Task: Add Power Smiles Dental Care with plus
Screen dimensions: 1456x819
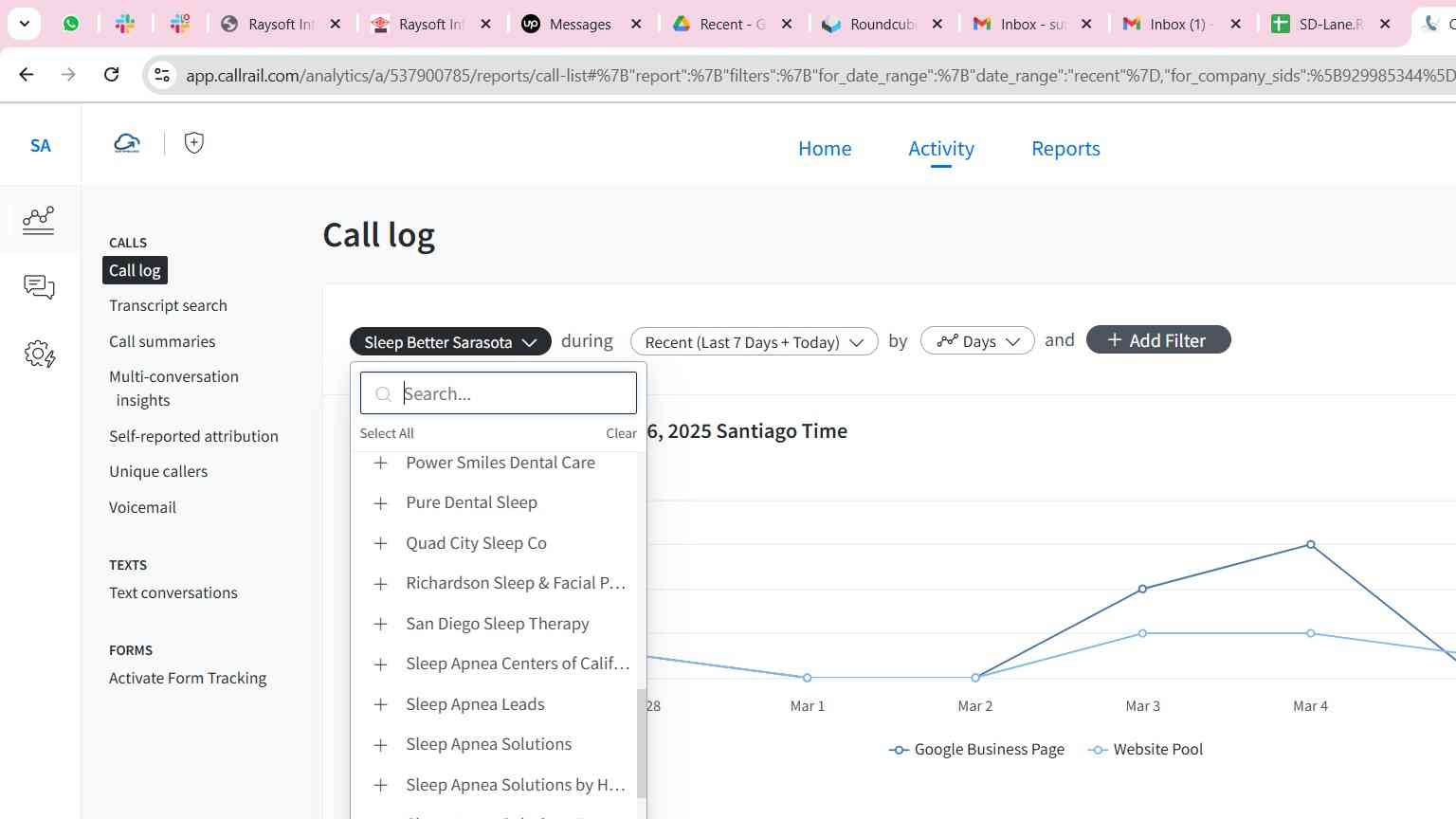Action: [380, 463]
